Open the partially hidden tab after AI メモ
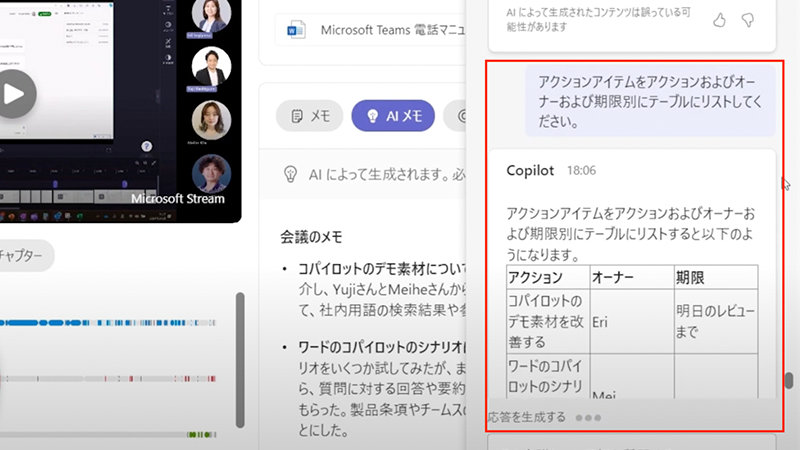 [461, 116]
